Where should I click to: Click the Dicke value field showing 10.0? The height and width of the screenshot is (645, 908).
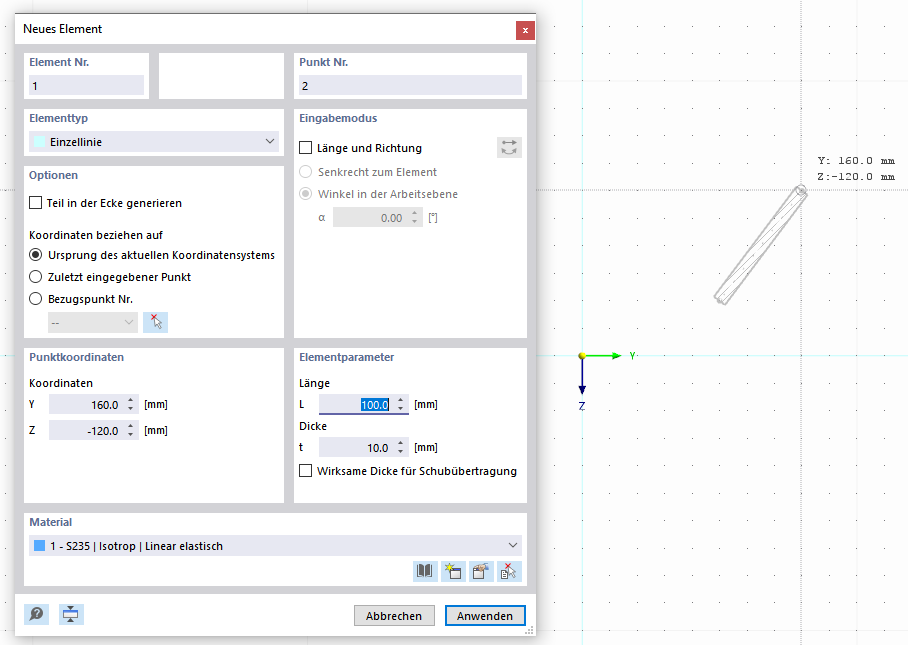coord(360,446)
